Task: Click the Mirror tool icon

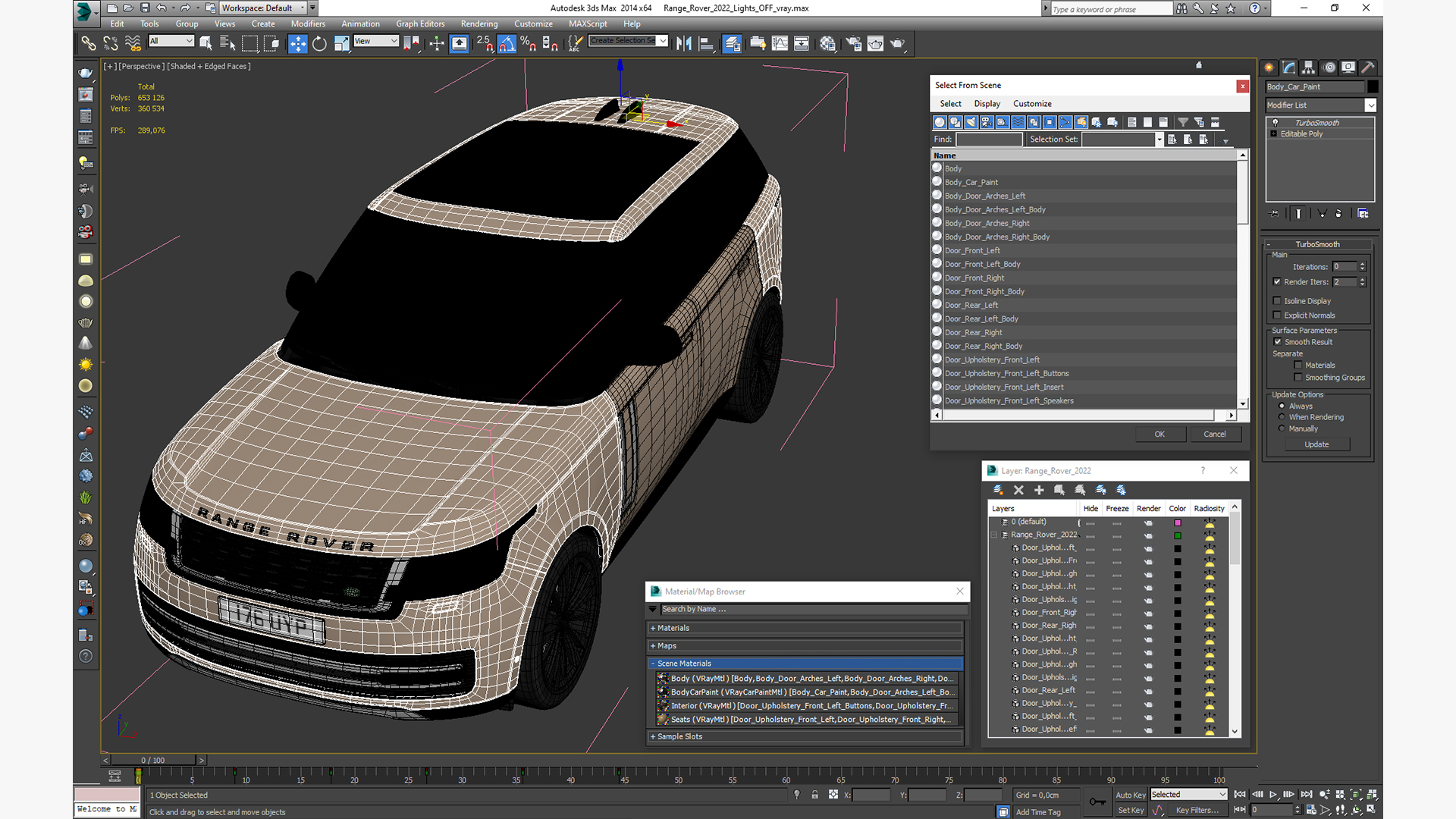Action: click(684, 44)
